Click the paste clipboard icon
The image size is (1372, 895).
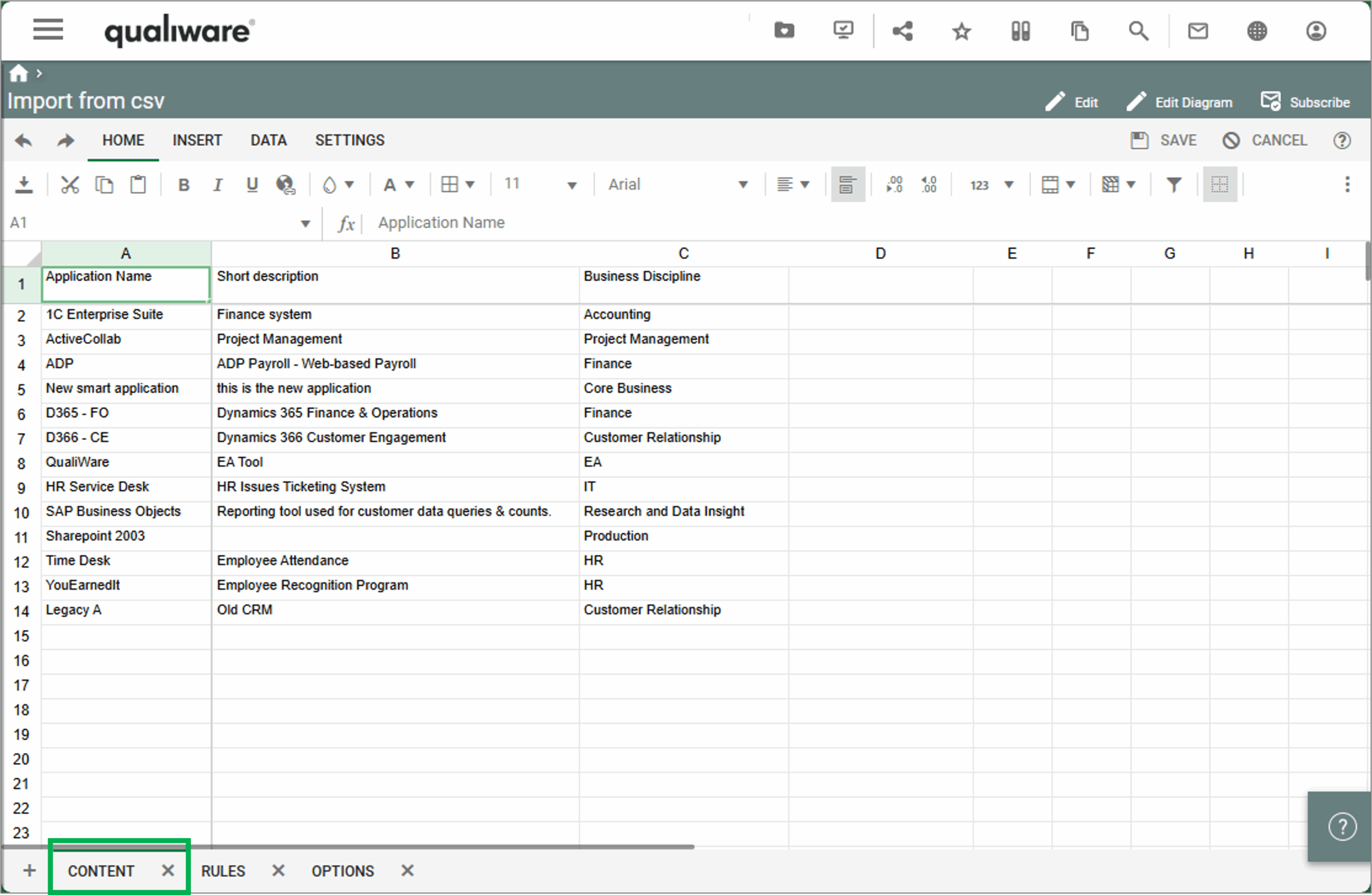[138, 184]
